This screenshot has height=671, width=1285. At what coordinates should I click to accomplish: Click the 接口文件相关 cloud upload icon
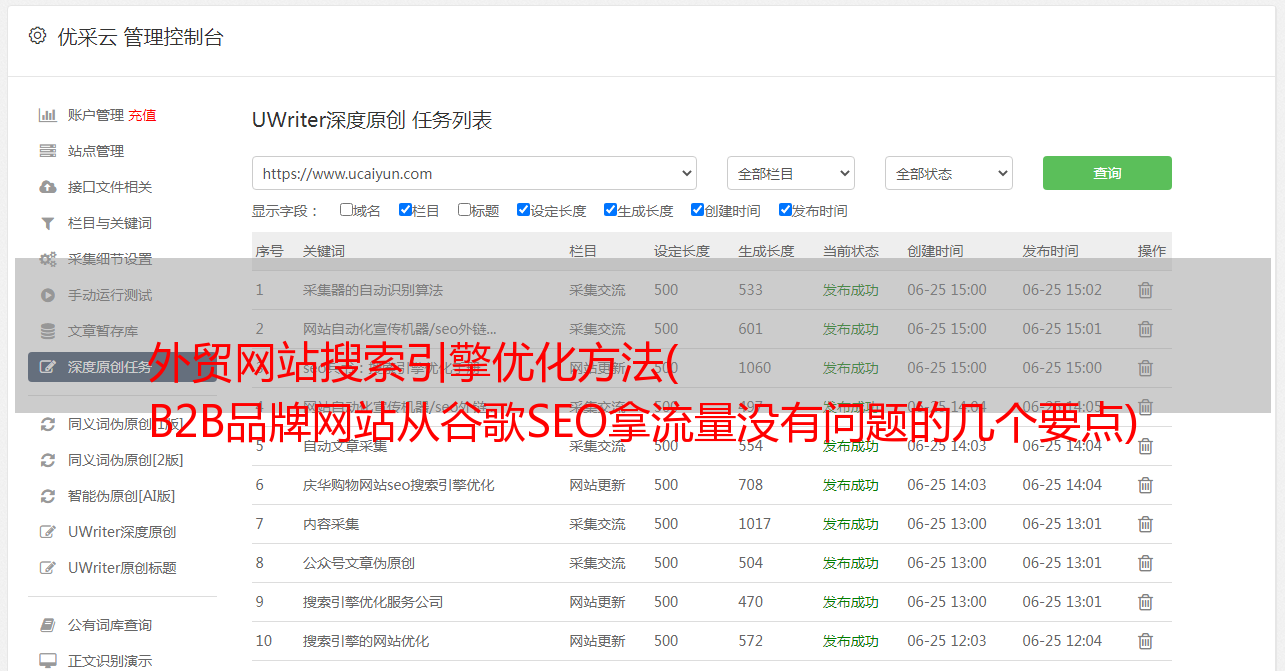click(x=47, y=187)
